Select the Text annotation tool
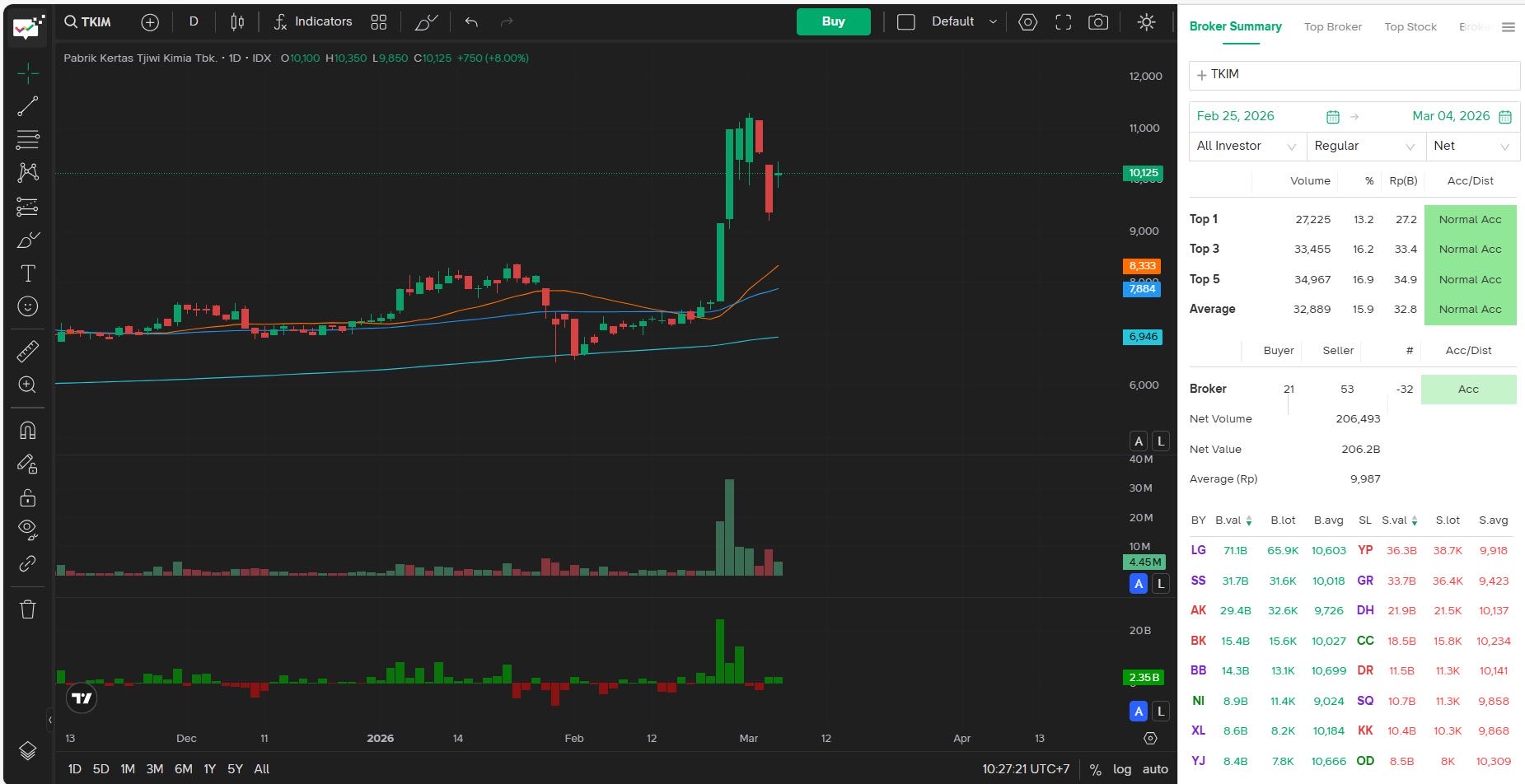This screenshot has height=784, width=1525. [x=28, y=273]
